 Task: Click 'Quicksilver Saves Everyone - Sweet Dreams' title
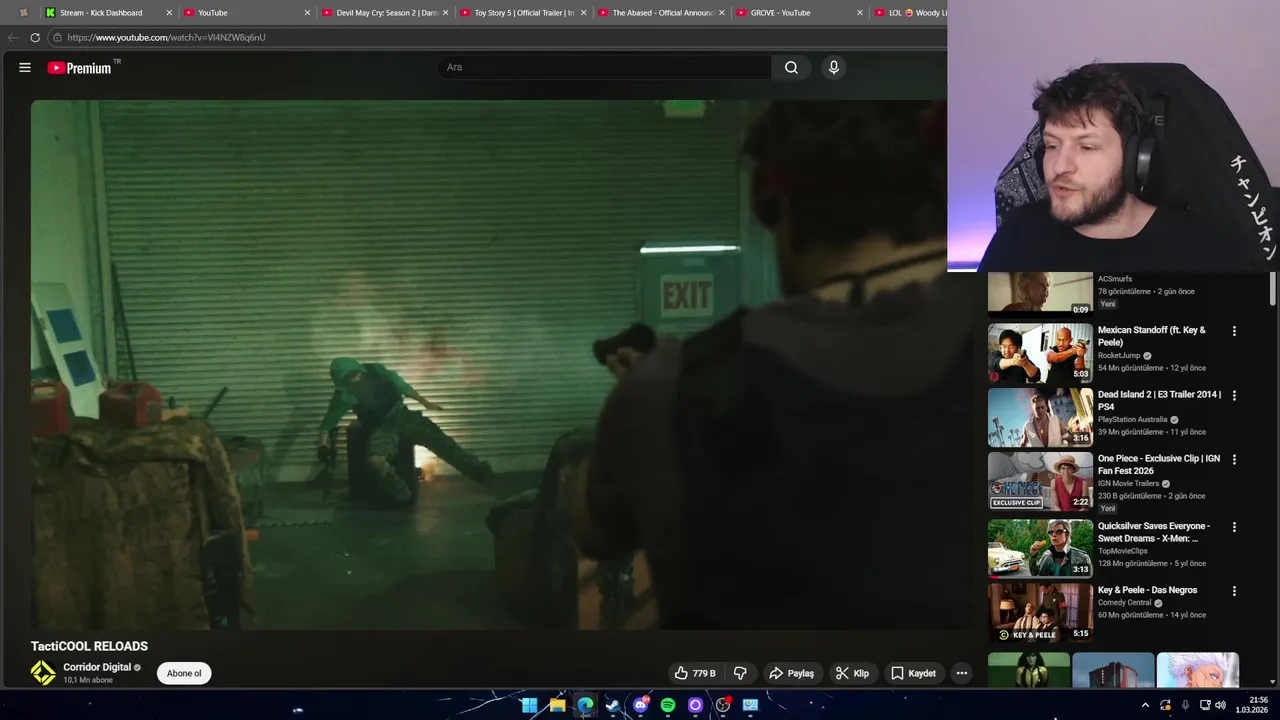coord(1154,532)
